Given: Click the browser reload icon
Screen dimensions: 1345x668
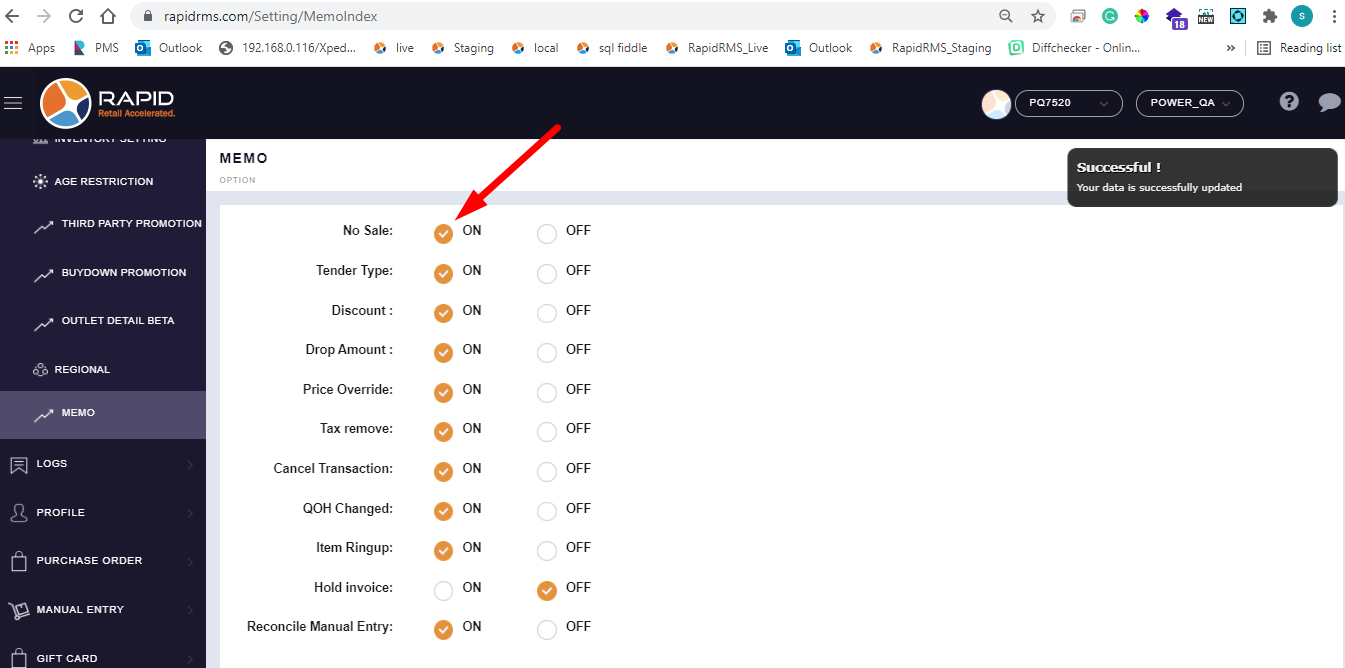Looking at the screenshot, I should point(76,16).
